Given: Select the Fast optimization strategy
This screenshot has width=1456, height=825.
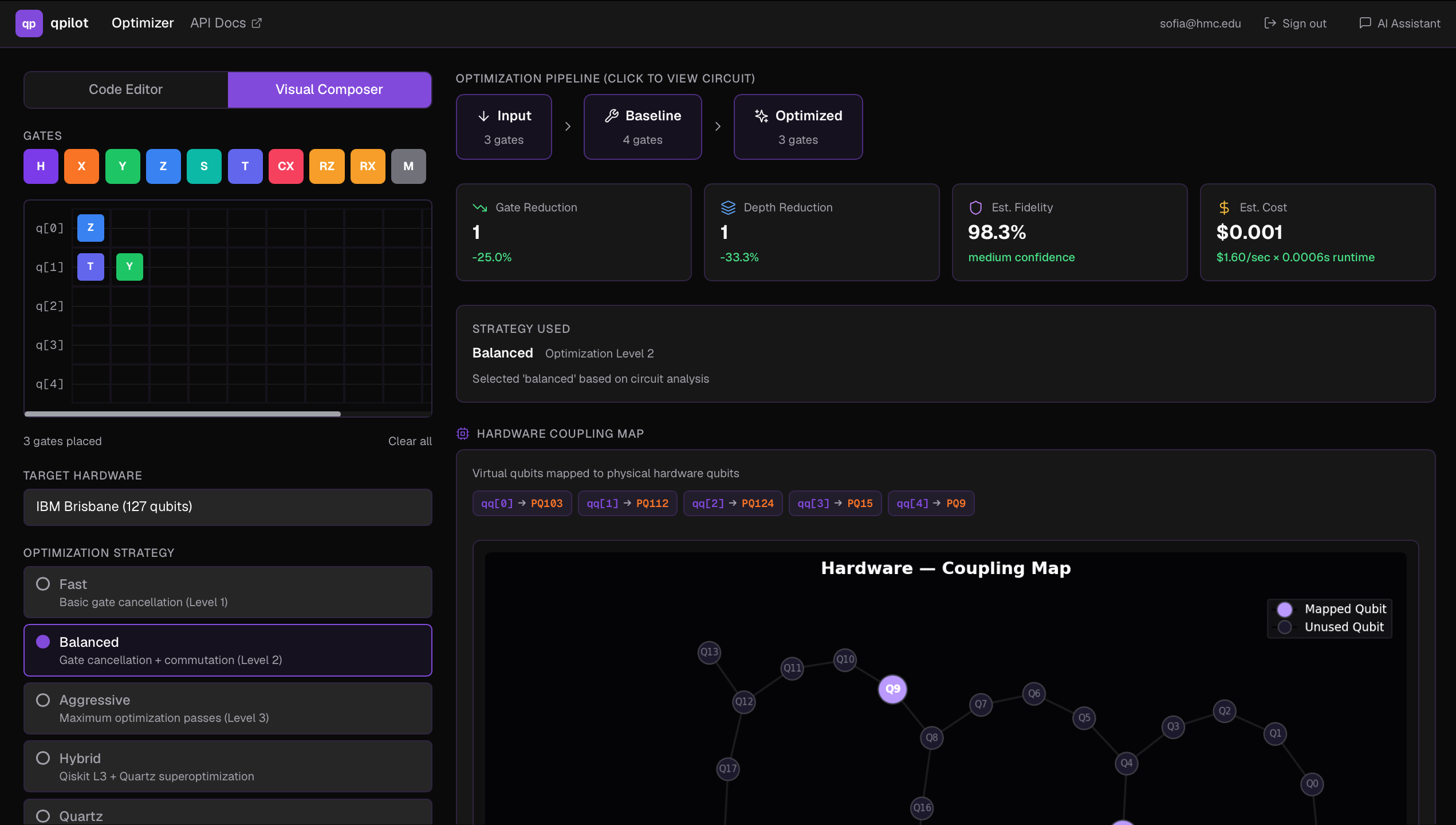Looking at the screenshot, I should [227, 592].
